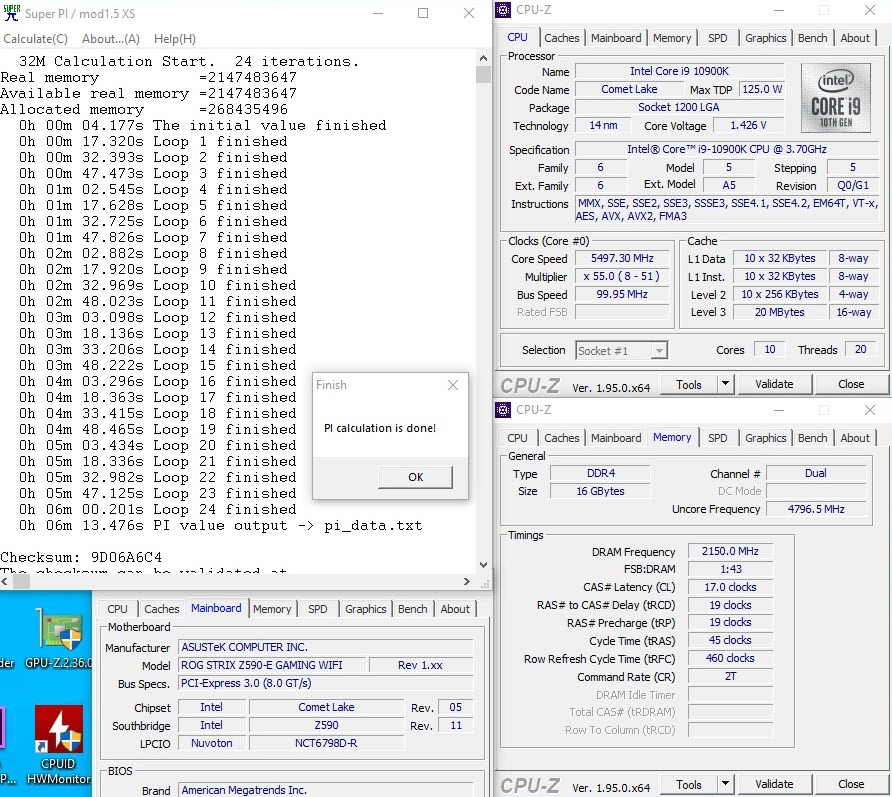Select the Caches tab in top CPU-Z window
This screenshot has width=892, height=797.
coord(561,38)
